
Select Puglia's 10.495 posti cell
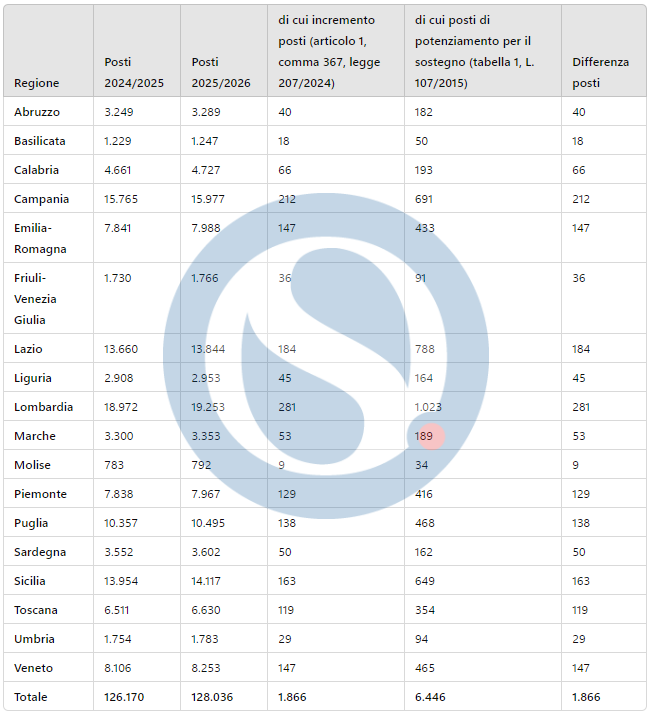pyautogui.click(x=211, y=523)
